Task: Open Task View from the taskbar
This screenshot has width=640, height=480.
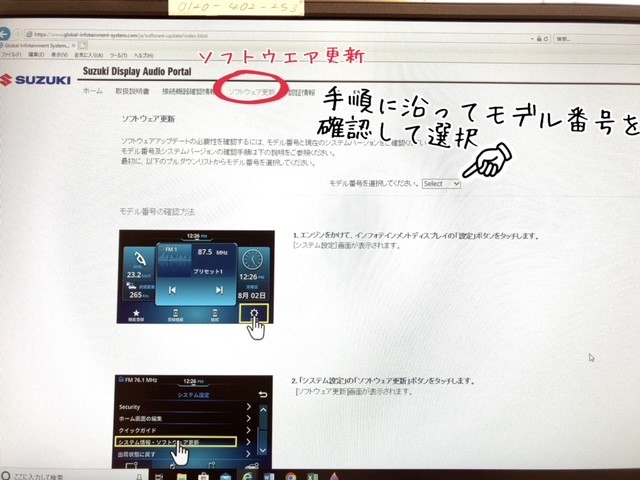Action: point(159,477)
